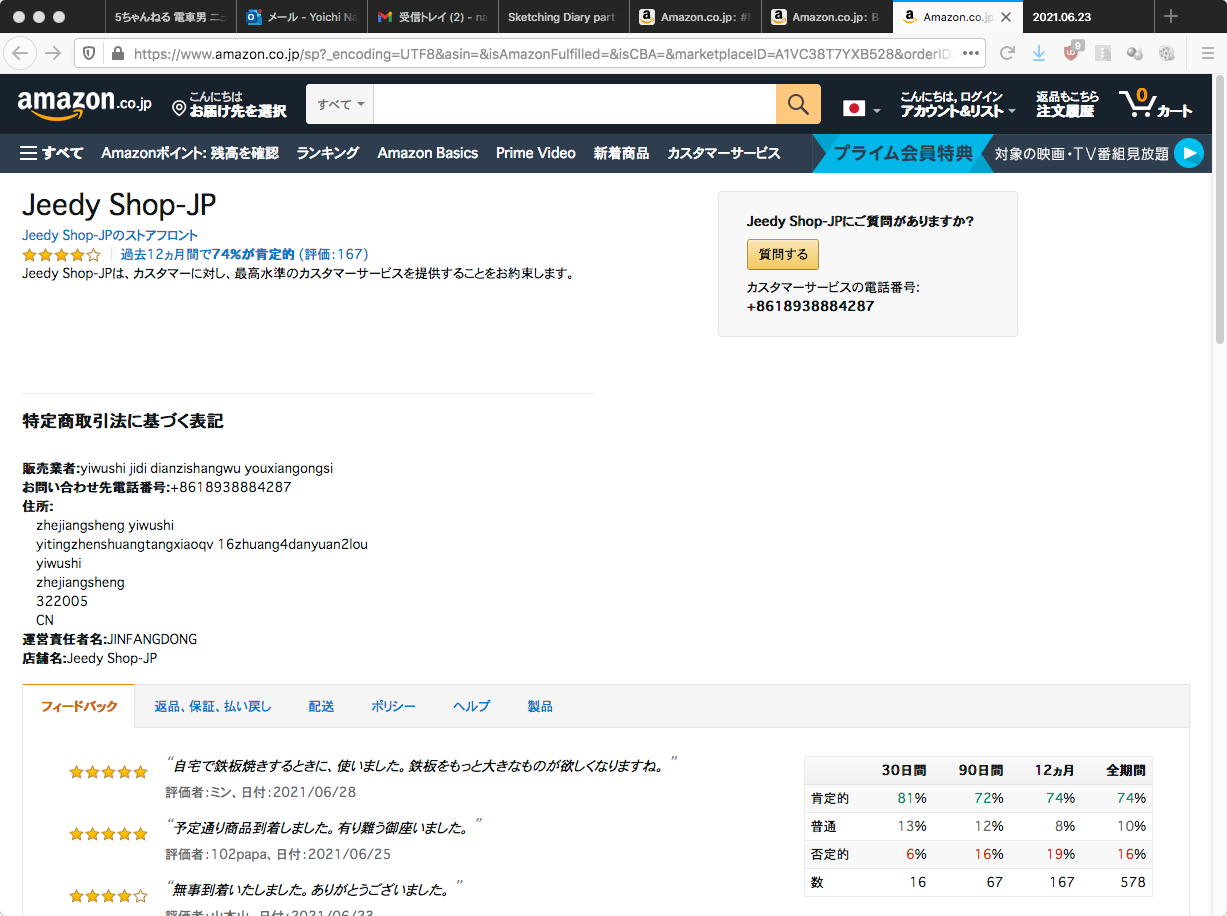Open Amazon Basics in the nav bar
The width and height of the screenshot is (1227, 916).
pos(428,153)
